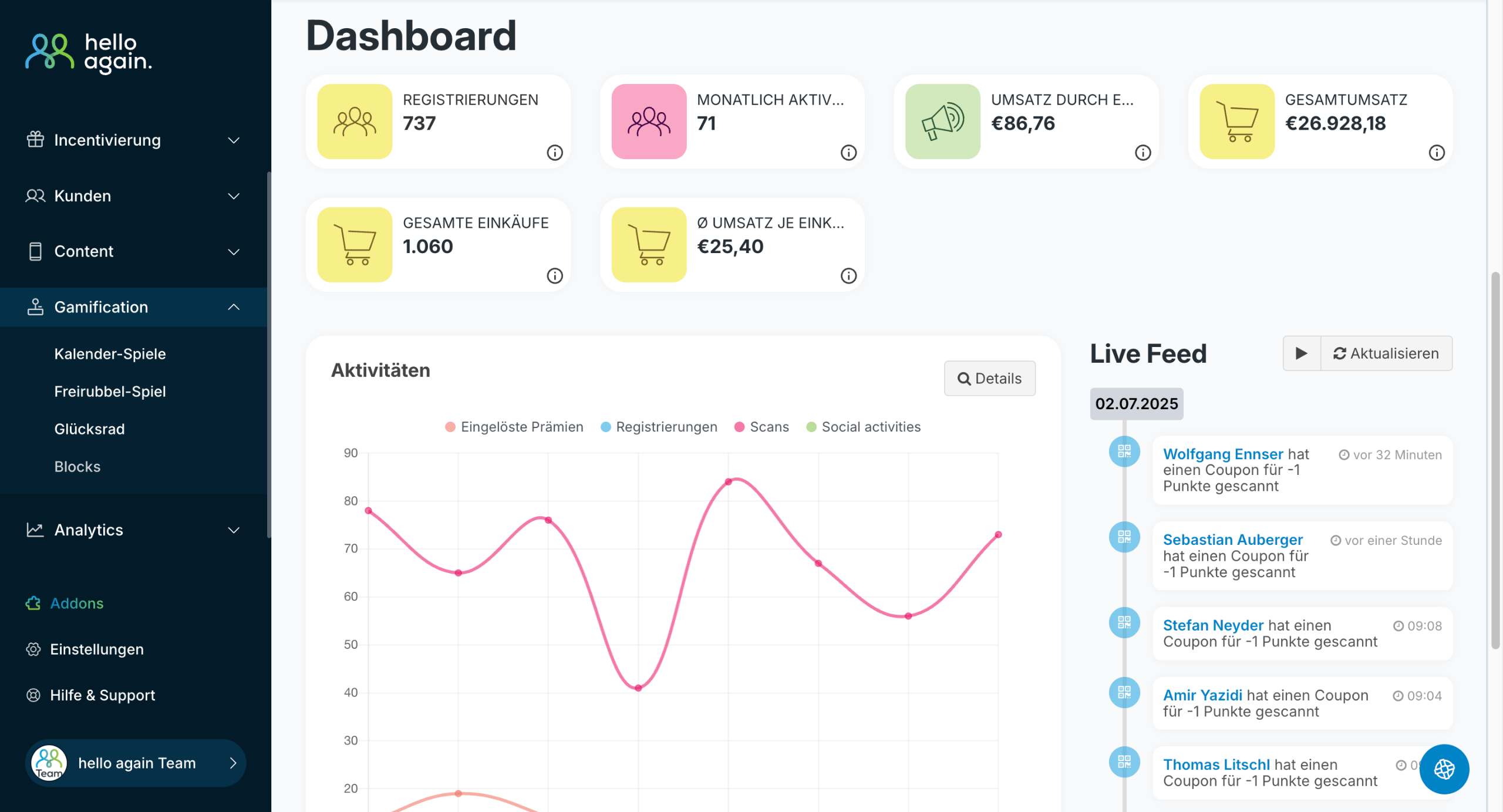This screenshot has height=812, width=1503.
Task: Click the pink Monatlich Aktiv users icon
Action: (x=649, y=122)
